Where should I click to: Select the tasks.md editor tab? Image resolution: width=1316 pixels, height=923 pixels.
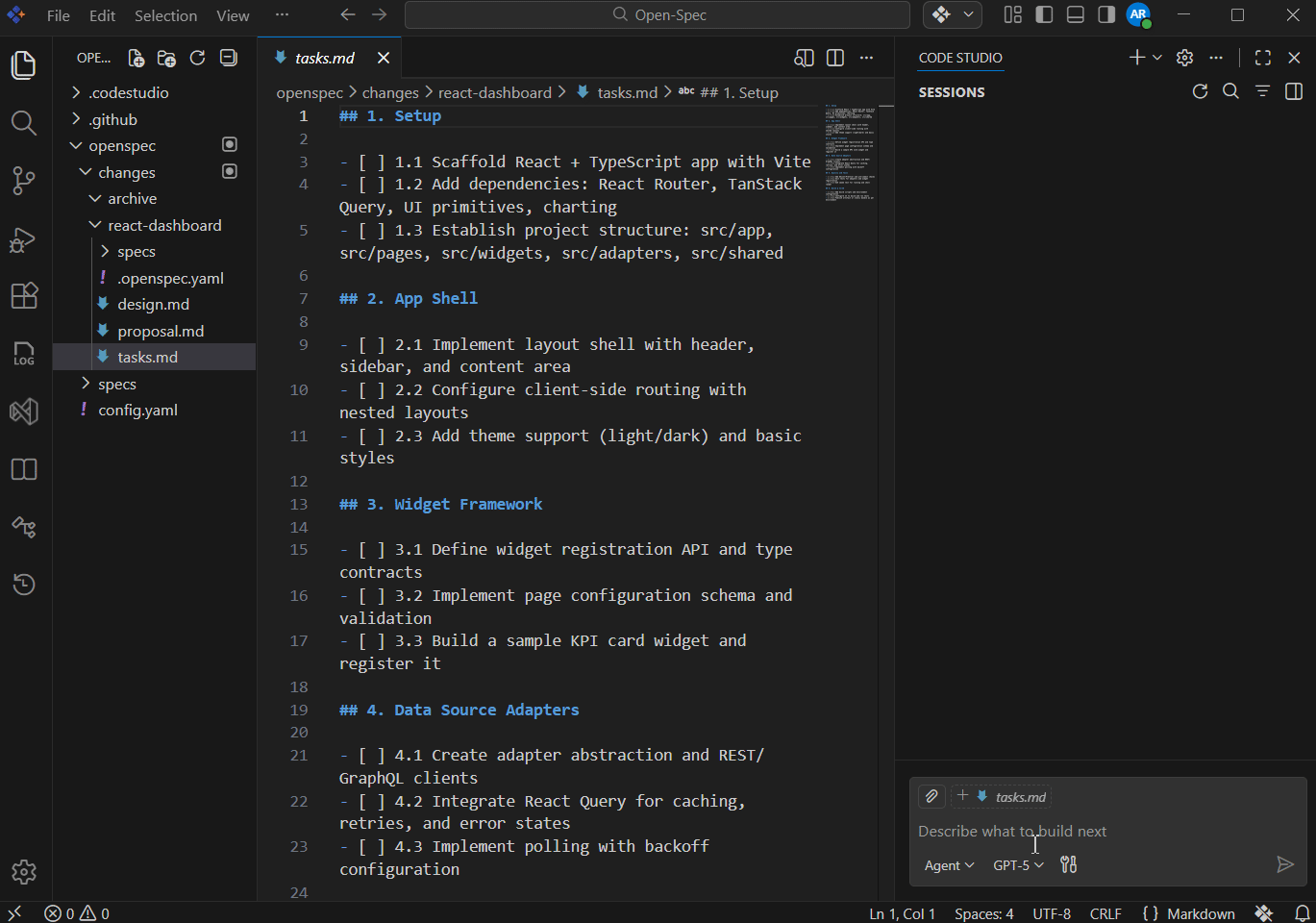click(325, 59)
